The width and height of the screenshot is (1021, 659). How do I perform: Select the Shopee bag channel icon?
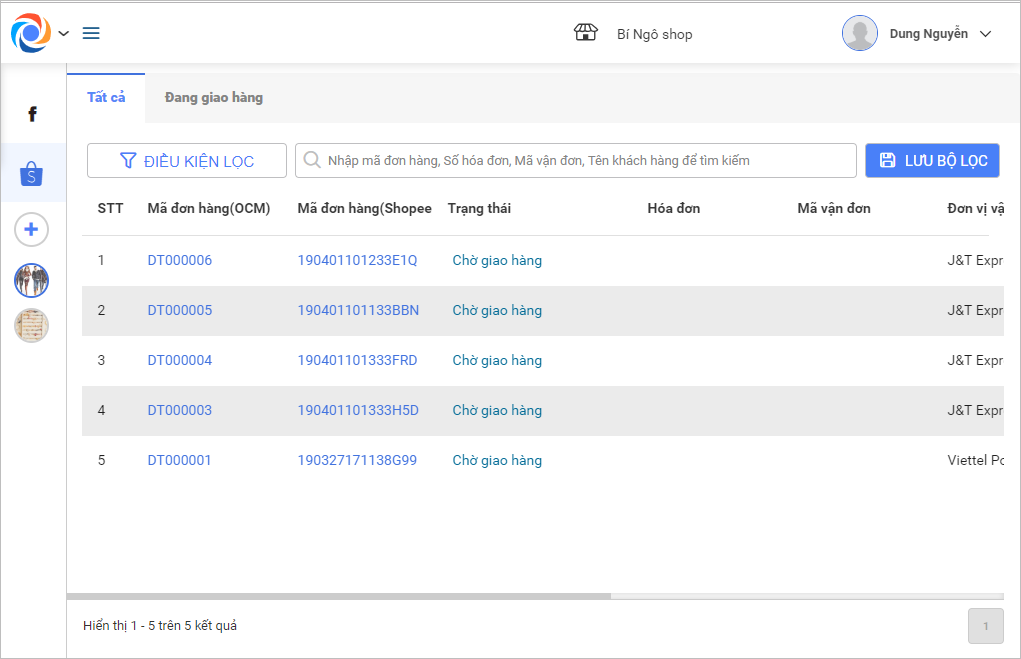(x=31, y=172)
